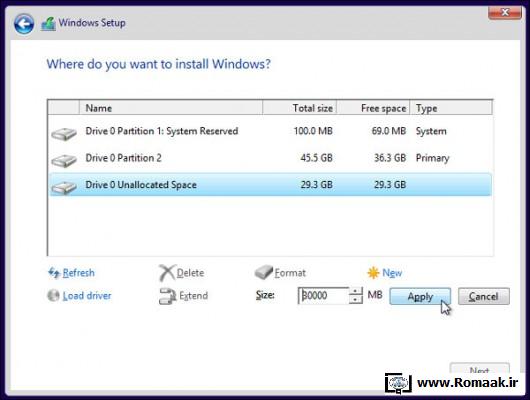Select Drive 0 Partition 1: System Reserved
This screenshot has height=400, width=530.
coord(270,131)
